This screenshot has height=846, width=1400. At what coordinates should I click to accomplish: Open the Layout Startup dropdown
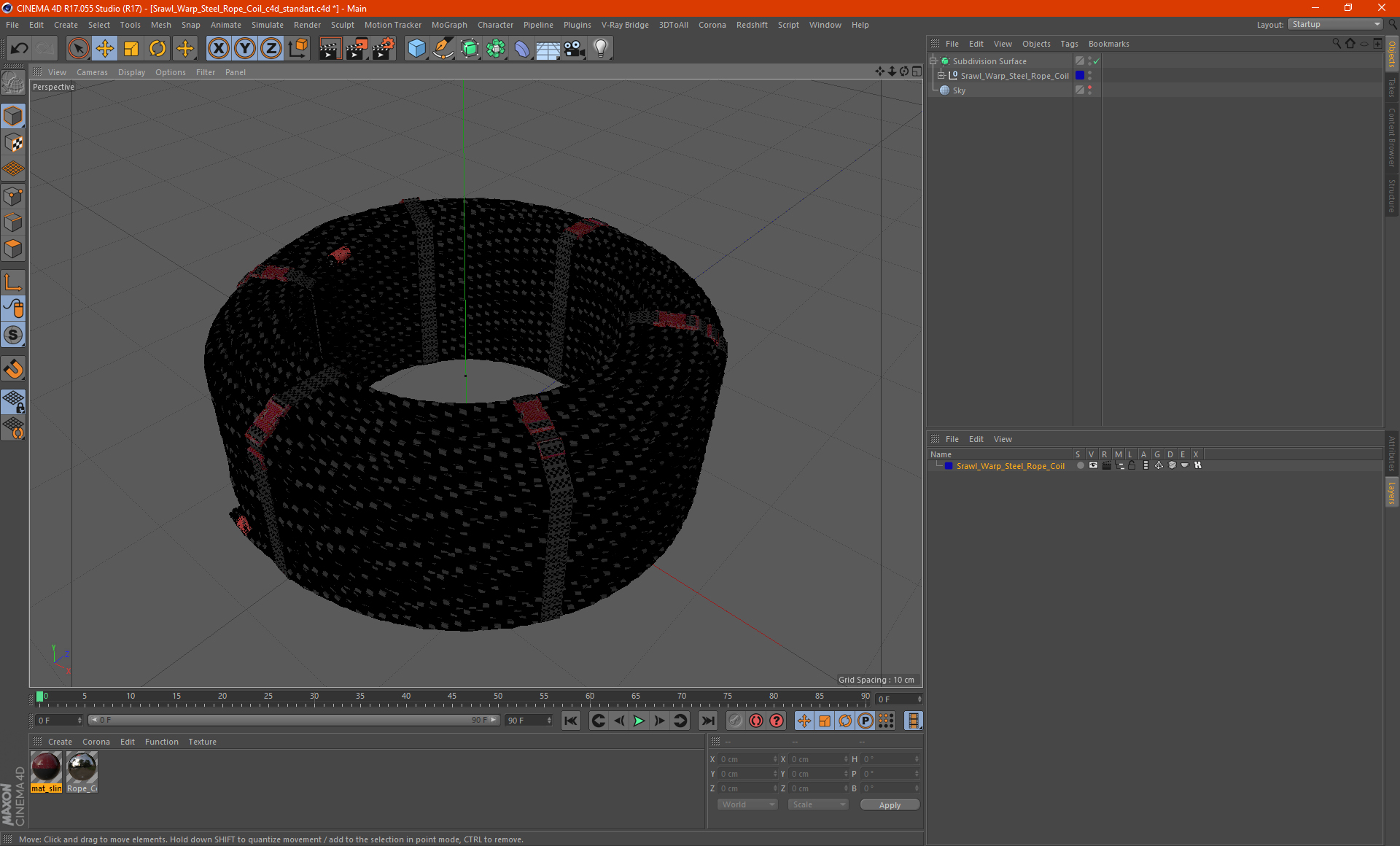pyautogui.click(x=1335, y=24)
